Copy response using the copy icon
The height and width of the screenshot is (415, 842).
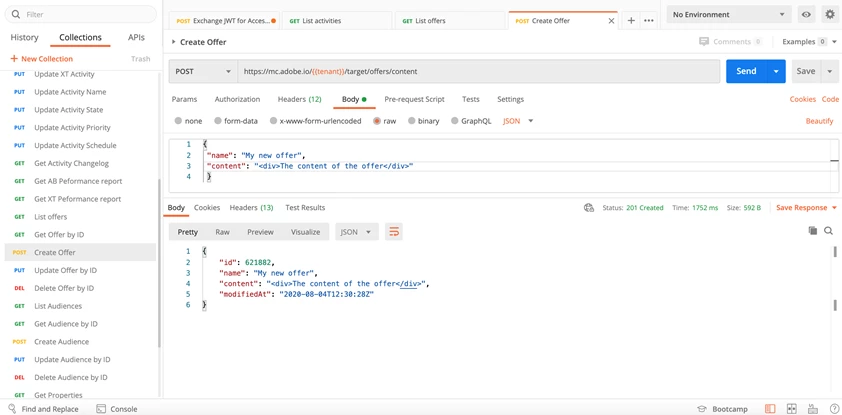coord(812,231)
